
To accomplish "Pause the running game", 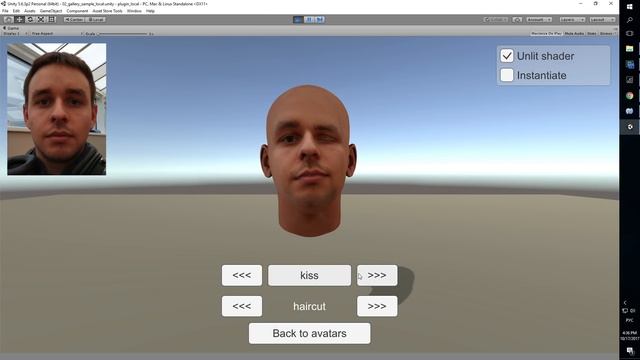I will click(309, 20).
